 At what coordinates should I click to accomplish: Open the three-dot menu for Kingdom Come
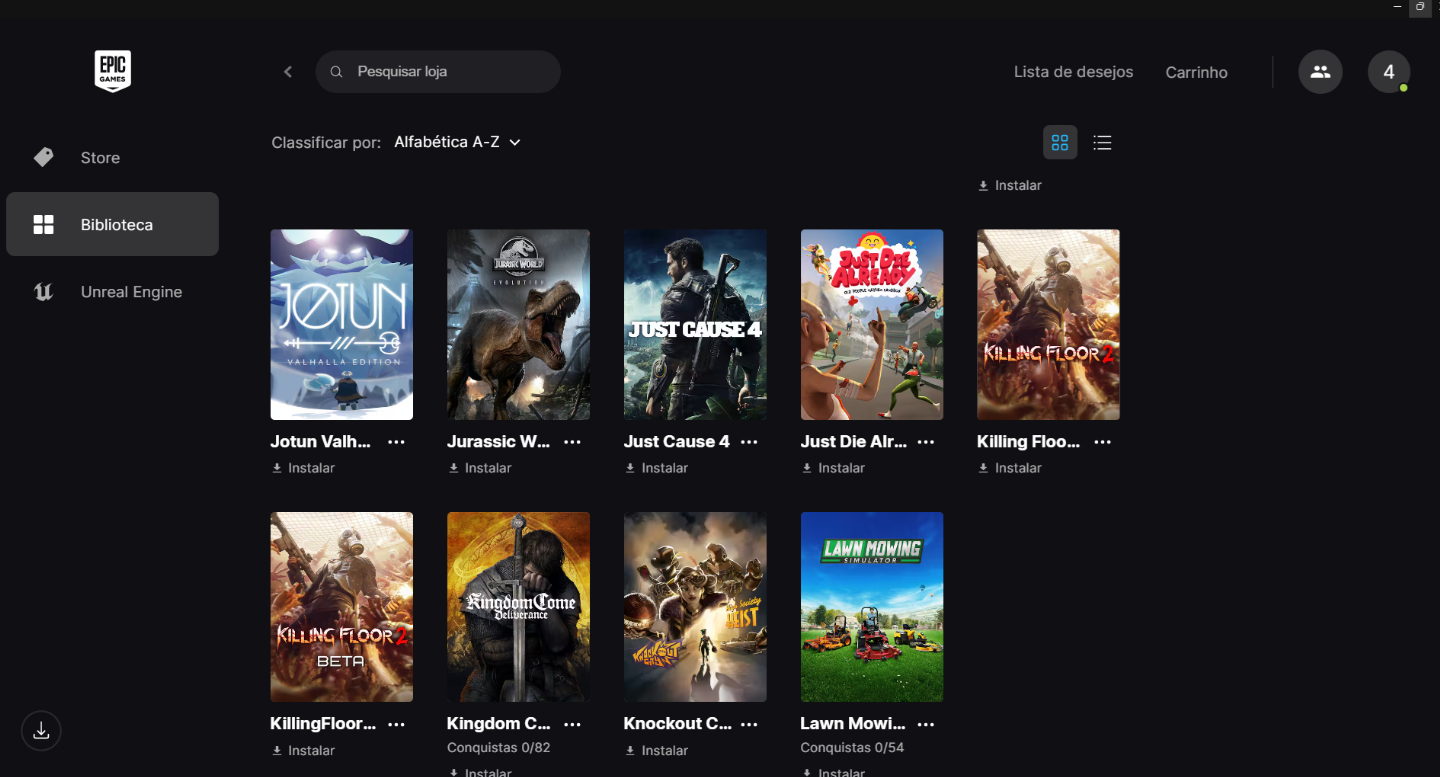[572, 724]
